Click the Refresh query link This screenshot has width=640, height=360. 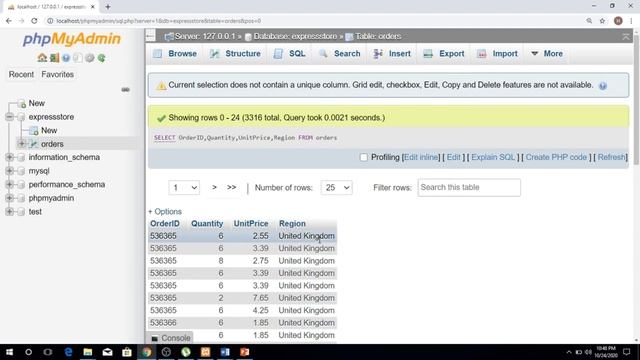coord(611,158)
